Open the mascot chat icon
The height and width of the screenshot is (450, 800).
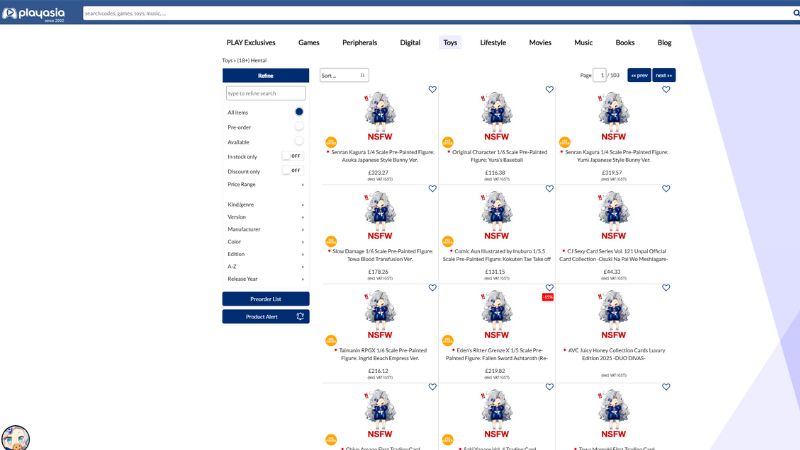(15, 438)
